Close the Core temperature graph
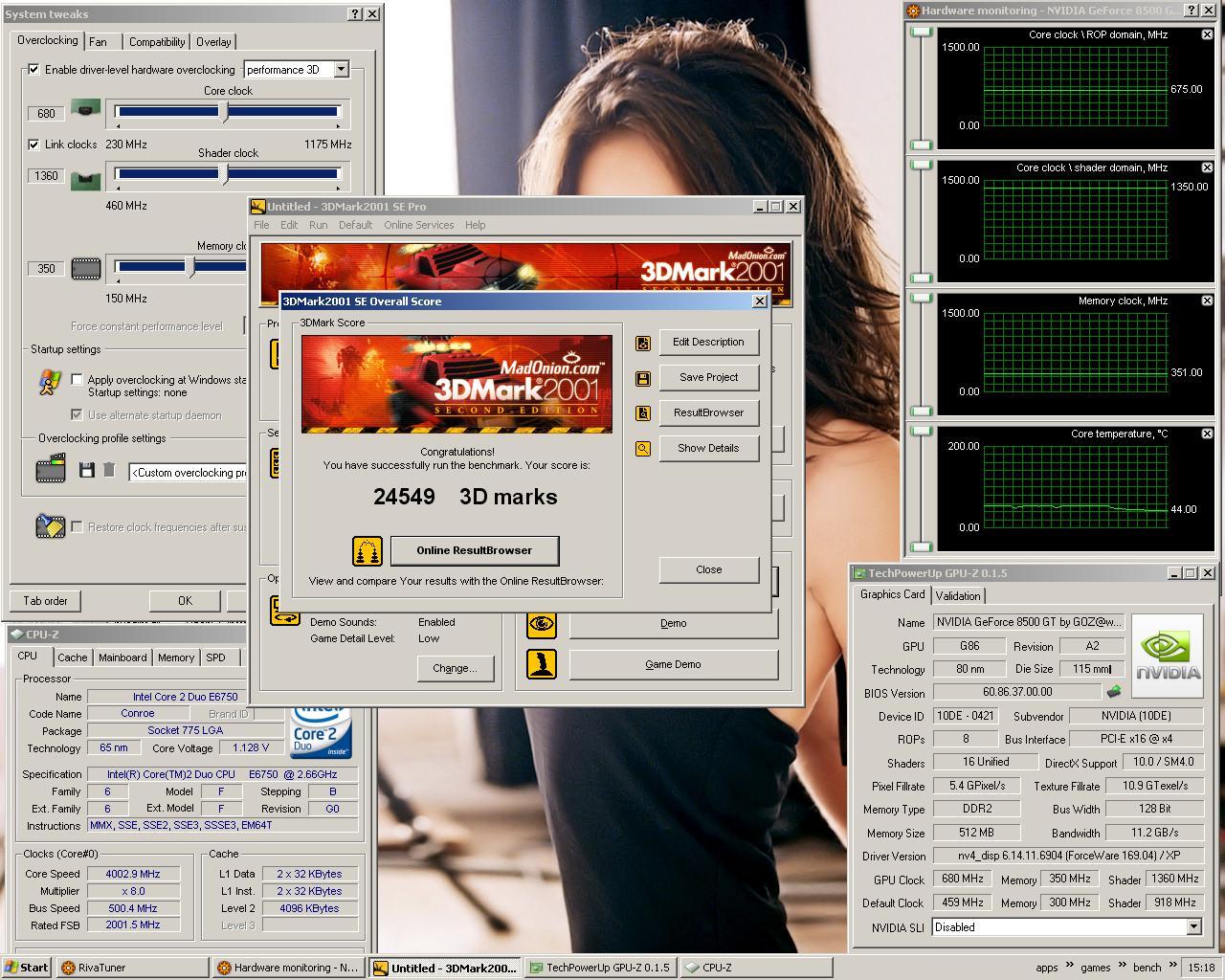This screenshot has width=1225, height=980. (x=1207, y=434)
